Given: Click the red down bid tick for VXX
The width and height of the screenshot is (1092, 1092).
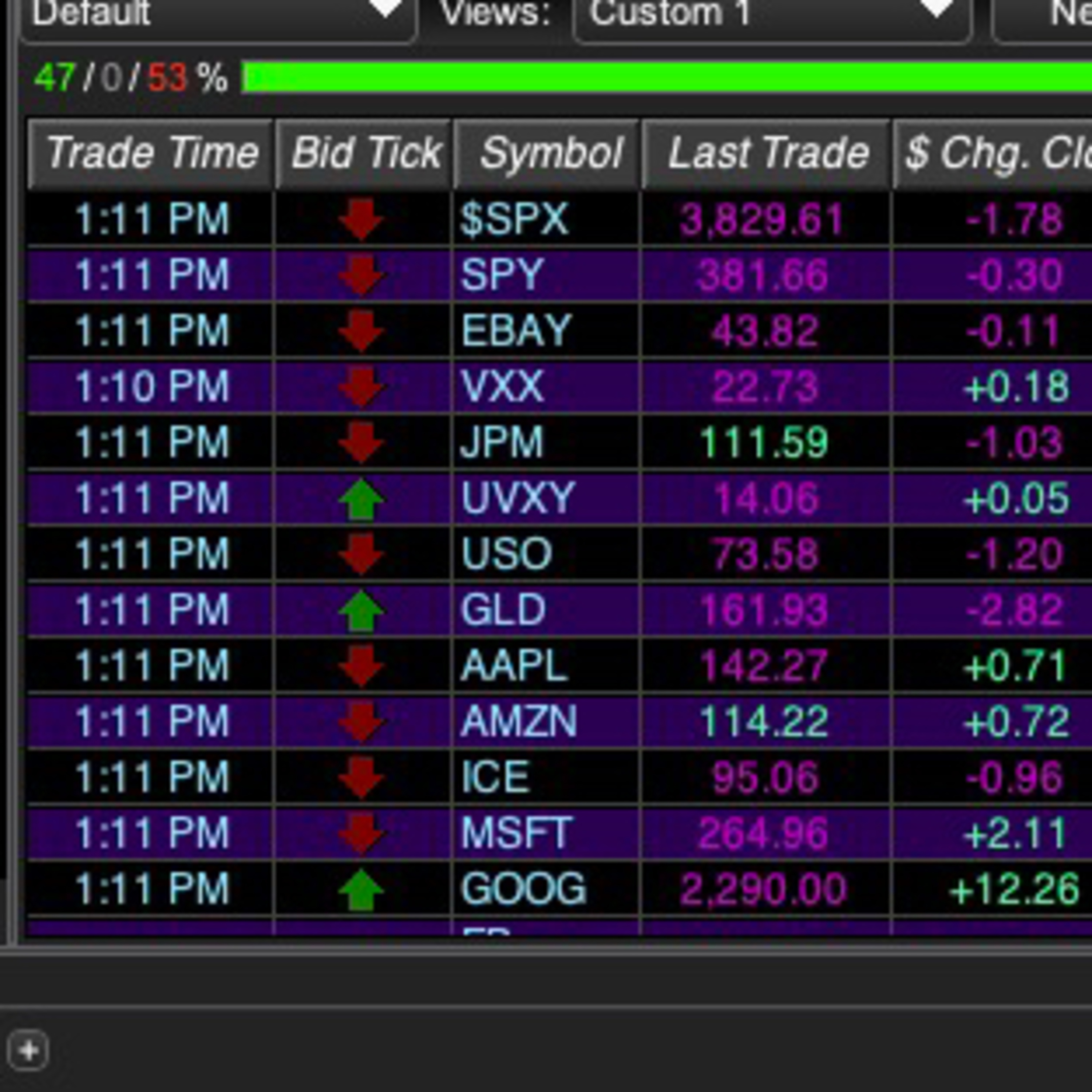Looking at the screenshot, I should tap(361, 387).
